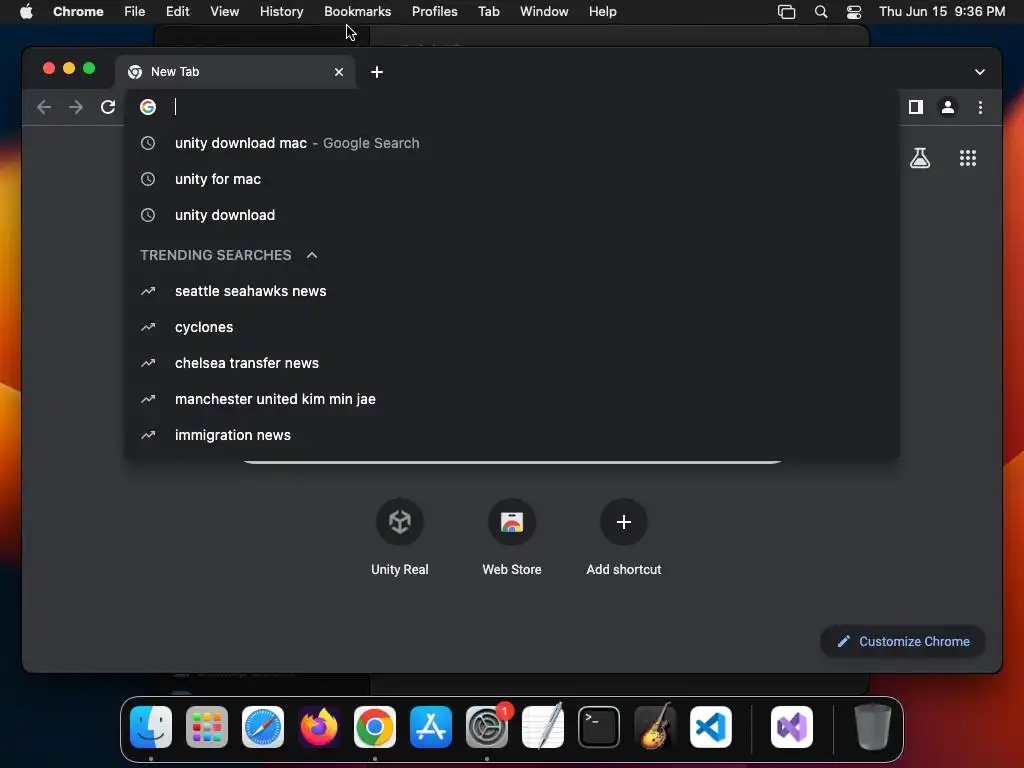
Task: Click the Search Labs flask icon
Action: (920, 157)
